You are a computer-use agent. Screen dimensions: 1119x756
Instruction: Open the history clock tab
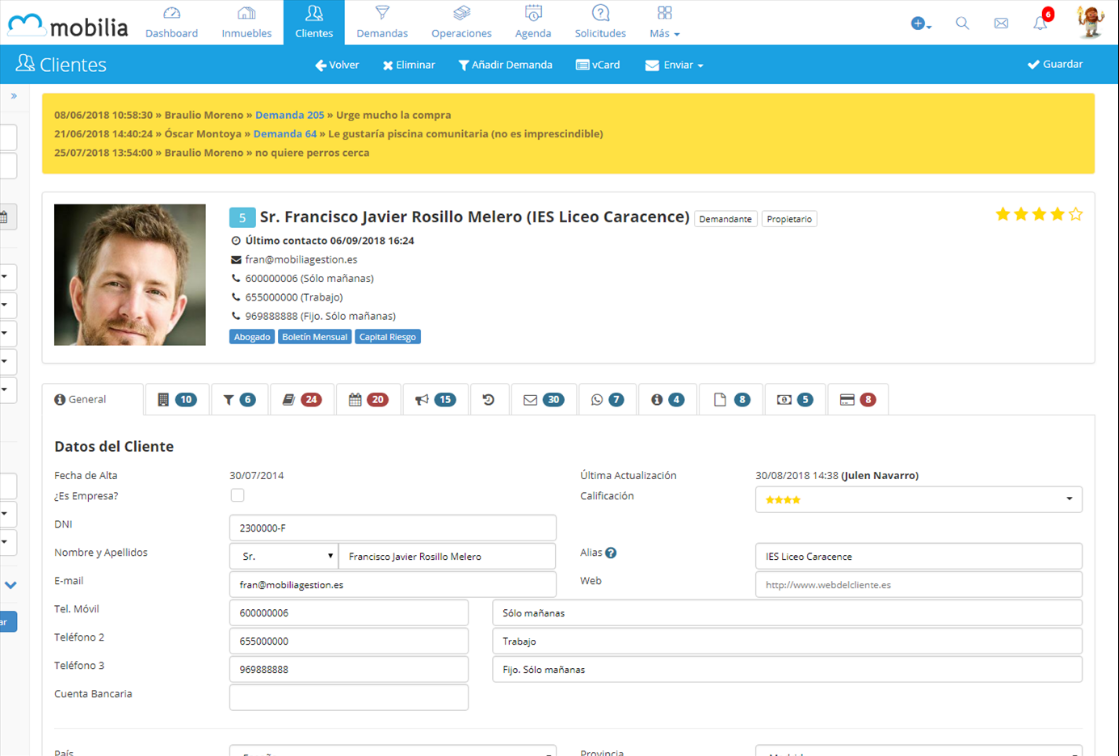pyautogui.click(x=488, y=400)
